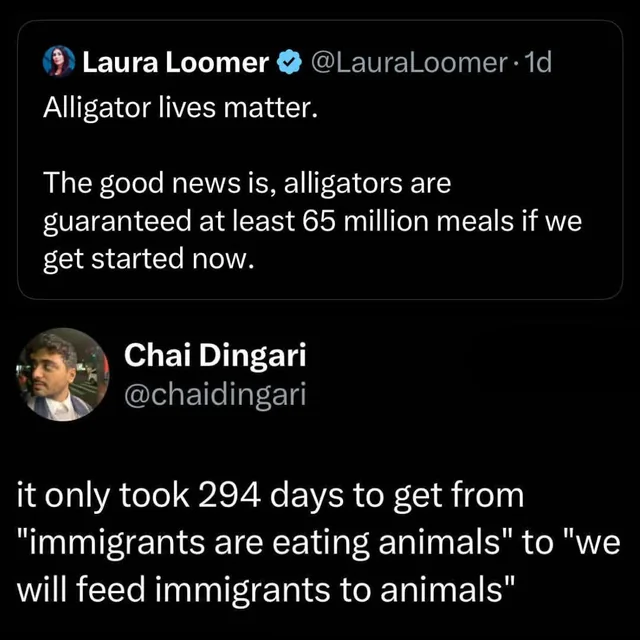The height and width of the screenshot is (640, 640).
Task: Click the @chaidingari handle
Action: click(212, 394)
